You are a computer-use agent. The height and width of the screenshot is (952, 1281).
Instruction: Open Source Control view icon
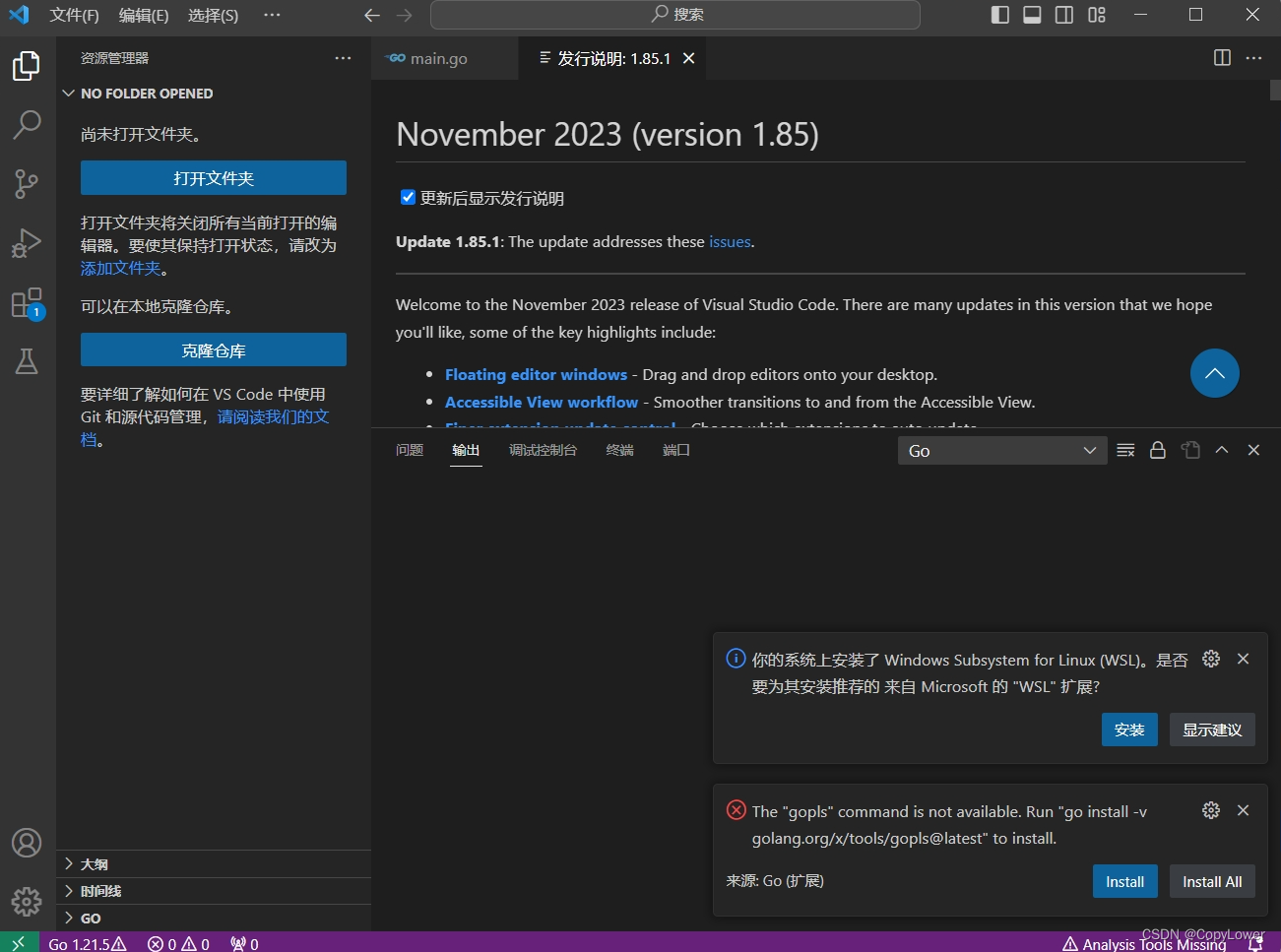[27, 183]
